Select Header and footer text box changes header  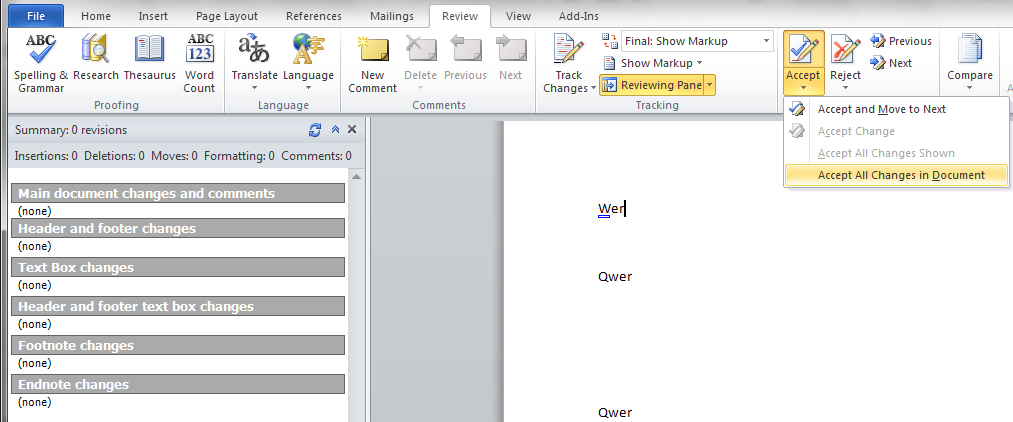pyautogui.click(x=178, y=306)
